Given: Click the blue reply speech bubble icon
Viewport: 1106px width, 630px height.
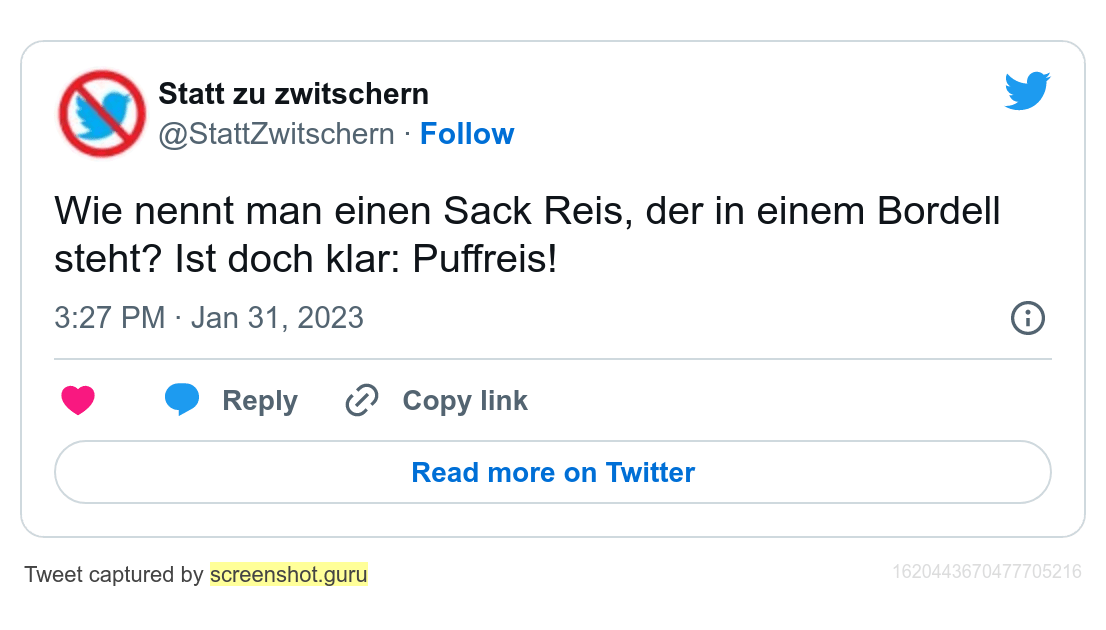Looking at the screenshot, I should pyautogui.click(x=182, y=399).
